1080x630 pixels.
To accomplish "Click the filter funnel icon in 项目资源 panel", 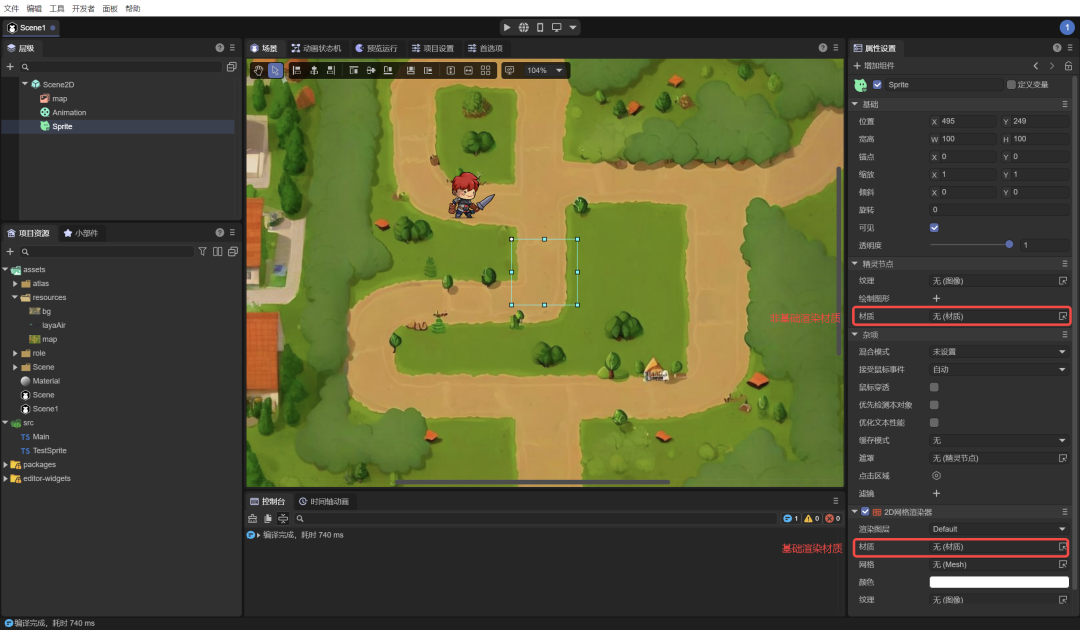I will (202, 251).
